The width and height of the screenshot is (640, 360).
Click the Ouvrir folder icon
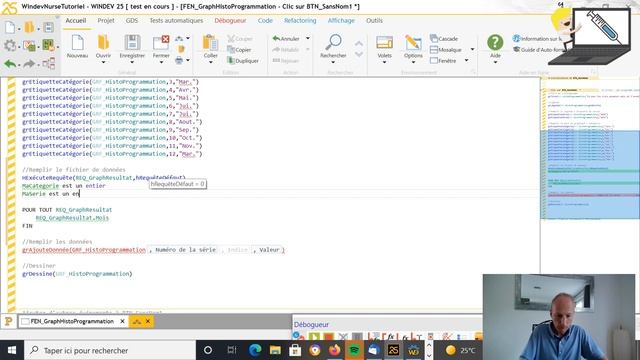click(x=103, y=42)
